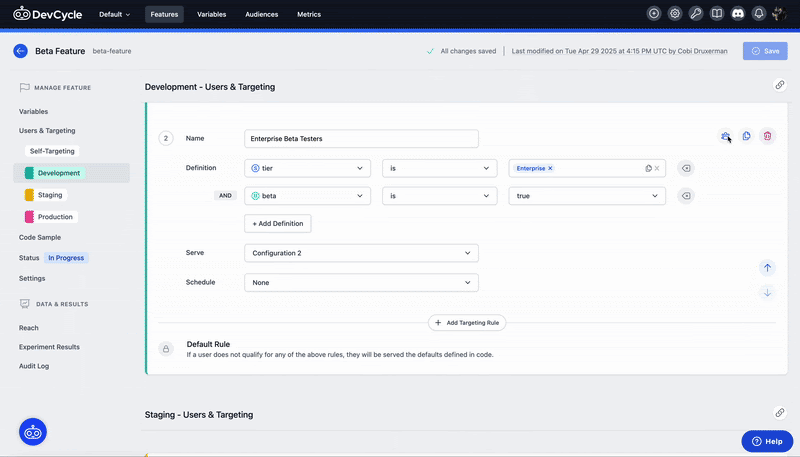
Task: Click the + Add Definition button
Action: [278, 223]
